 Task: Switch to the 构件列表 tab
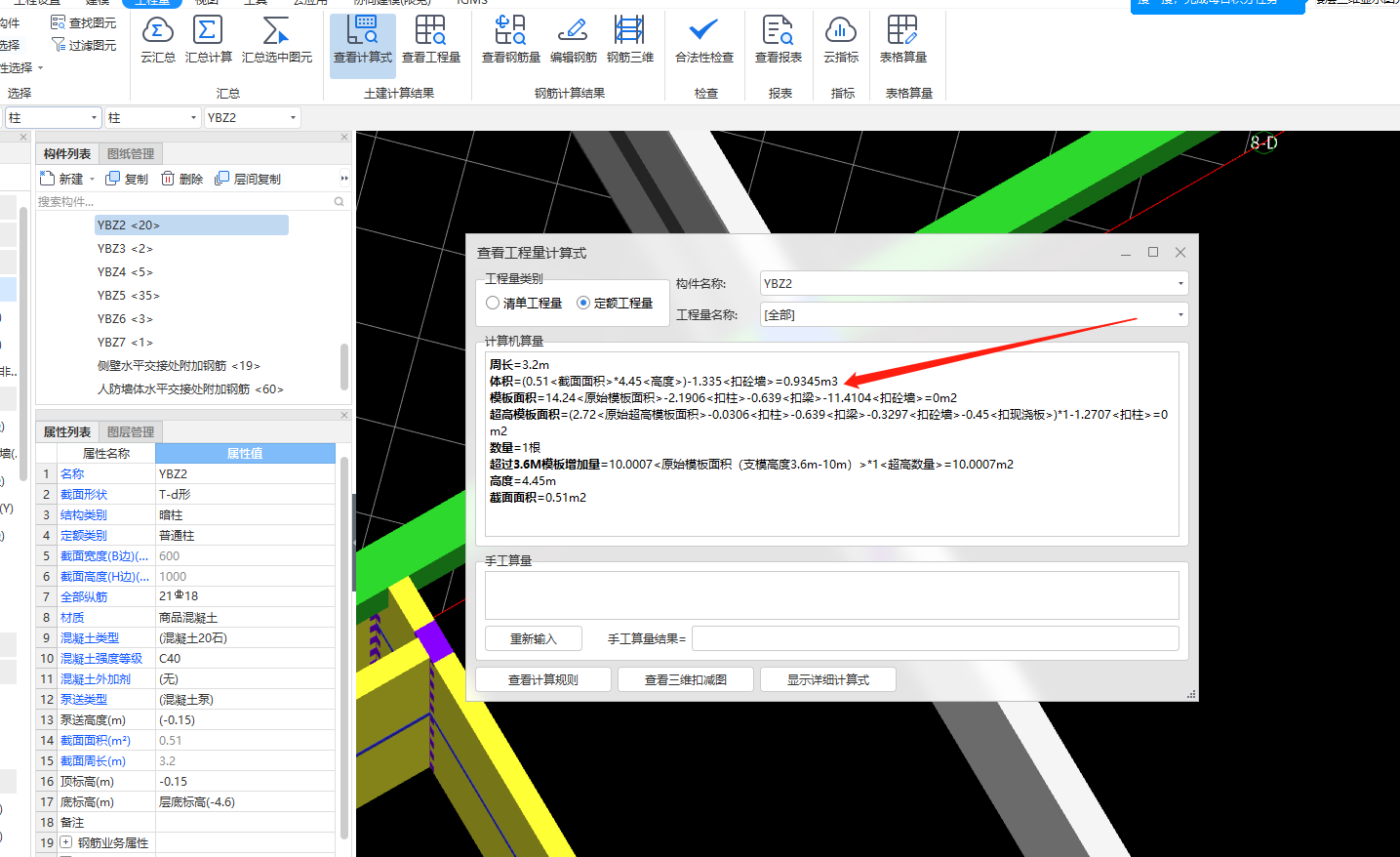click(67, 154)
